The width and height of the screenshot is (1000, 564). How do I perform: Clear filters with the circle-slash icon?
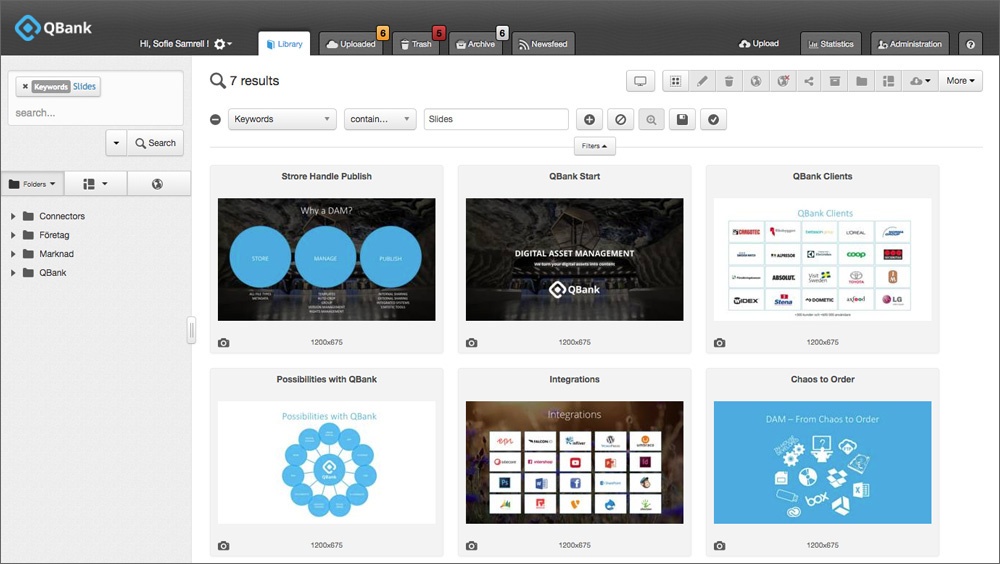pyautogui.click(x=621, y=119)
